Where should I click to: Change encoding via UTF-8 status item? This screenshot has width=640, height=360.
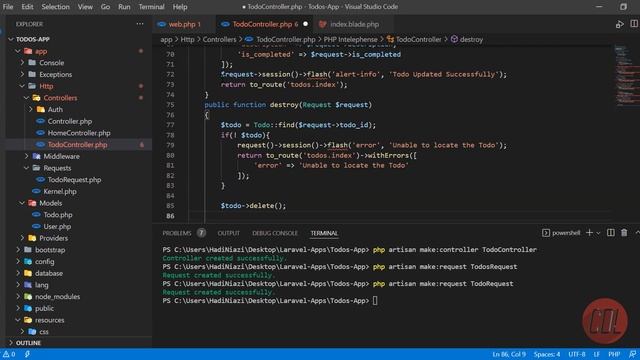(x=577, y=354)
